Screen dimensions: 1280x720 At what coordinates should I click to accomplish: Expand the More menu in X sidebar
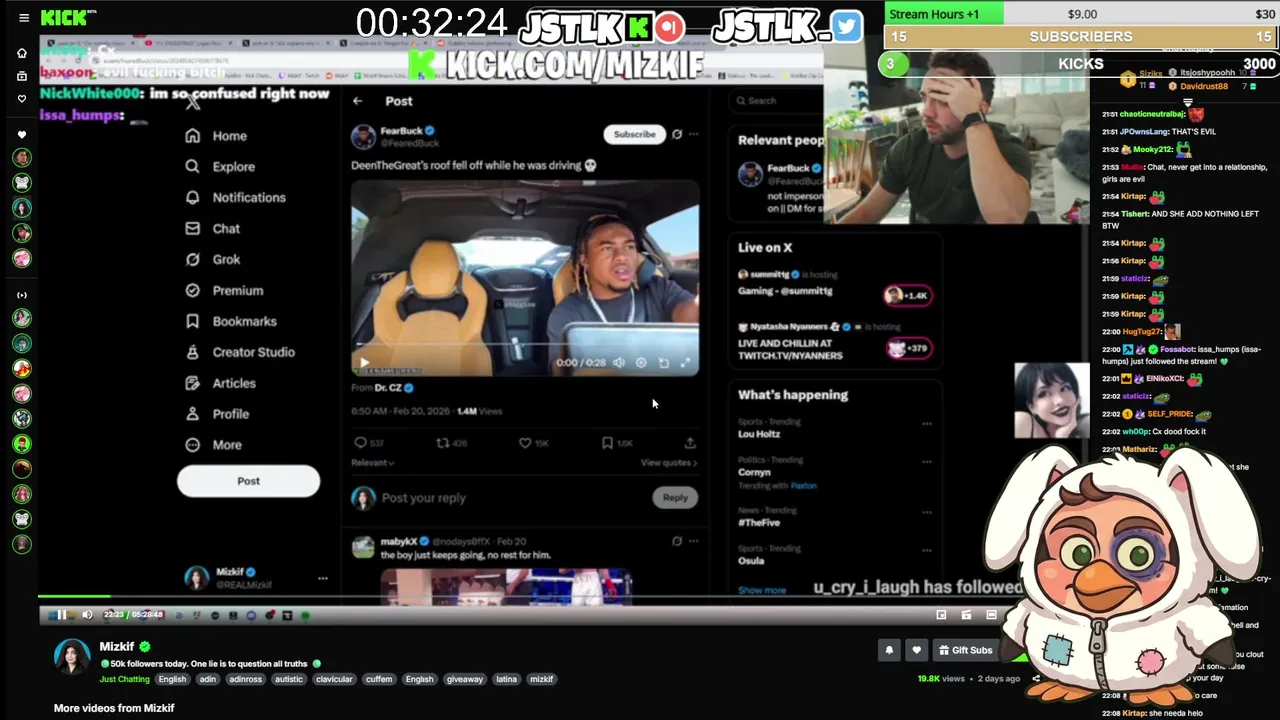pos(213,445)
